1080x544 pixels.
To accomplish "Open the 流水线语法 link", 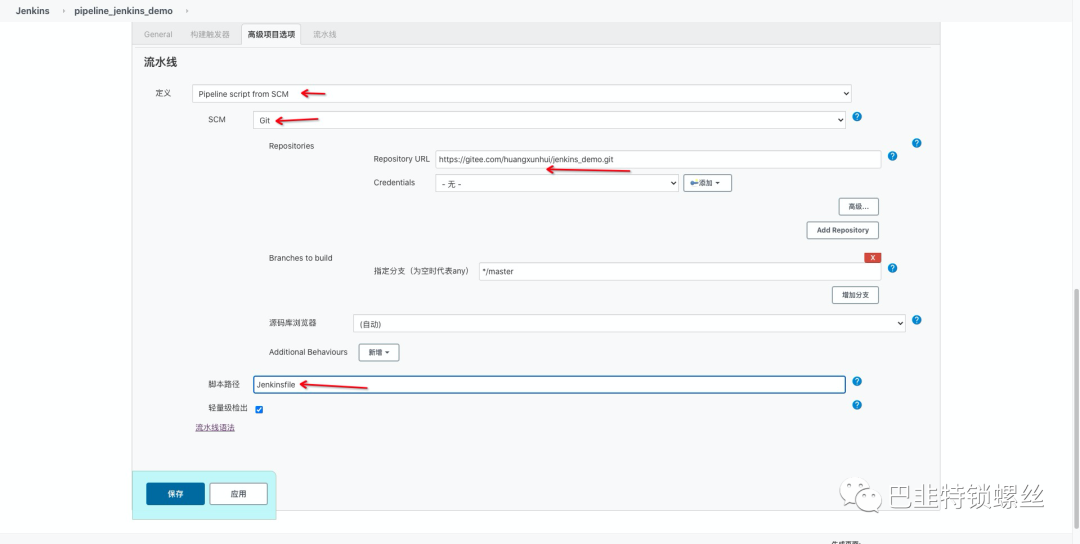I will [215, 428].
